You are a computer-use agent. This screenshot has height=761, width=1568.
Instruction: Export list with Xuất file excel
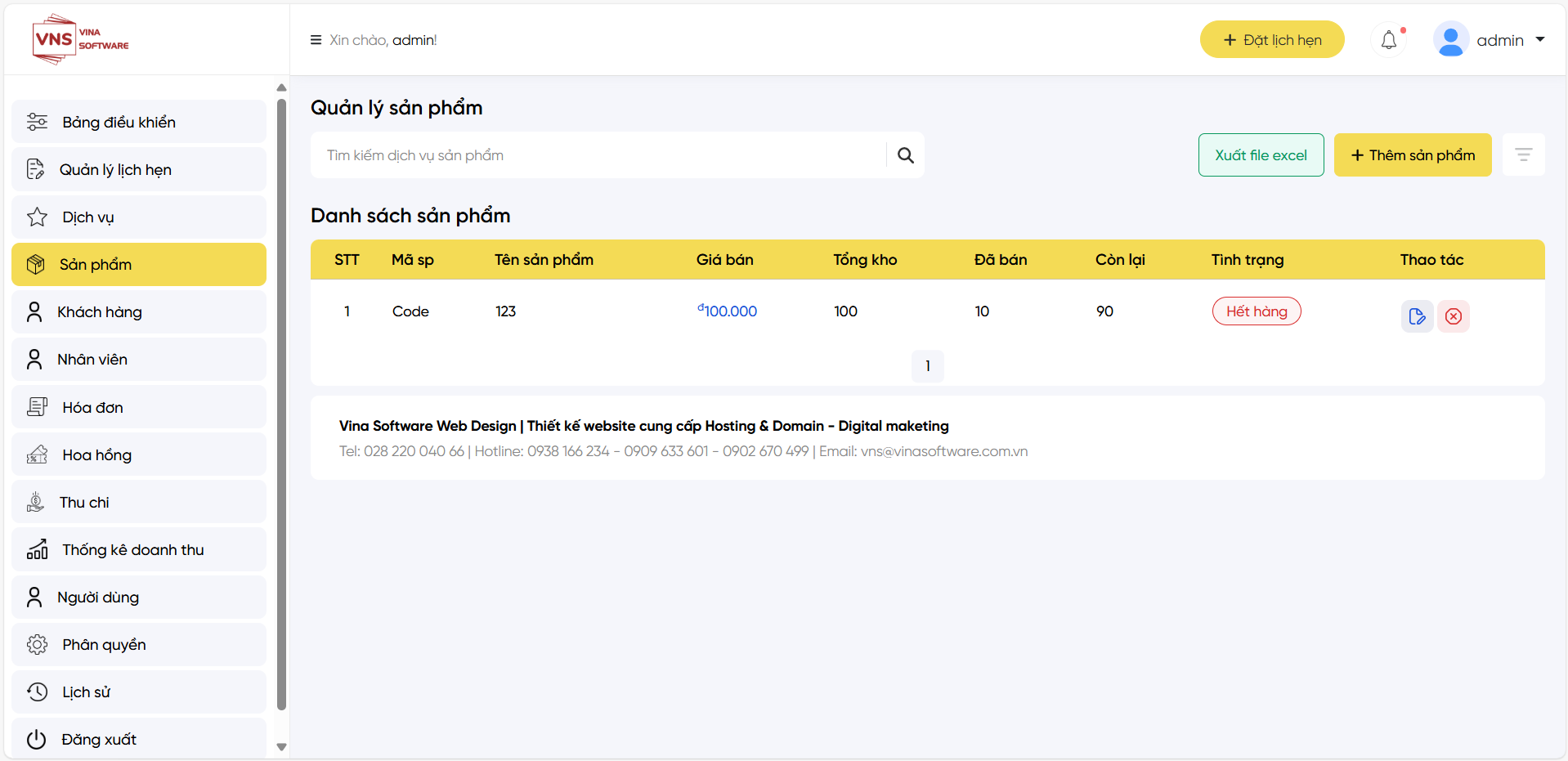[x=1261, y=154]
